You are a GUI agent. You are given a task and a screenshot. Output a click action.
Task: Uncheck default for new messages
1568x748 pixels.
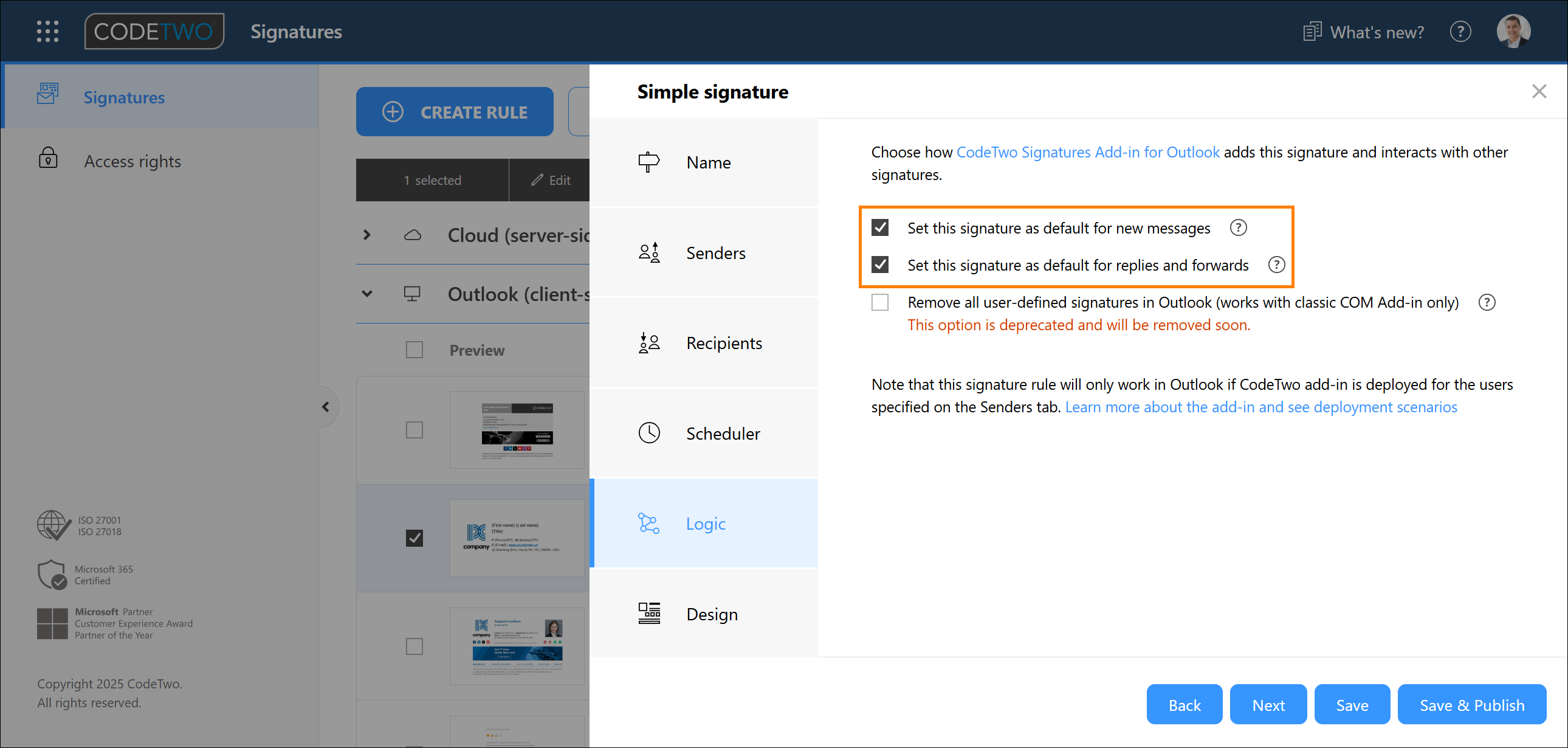879,227
